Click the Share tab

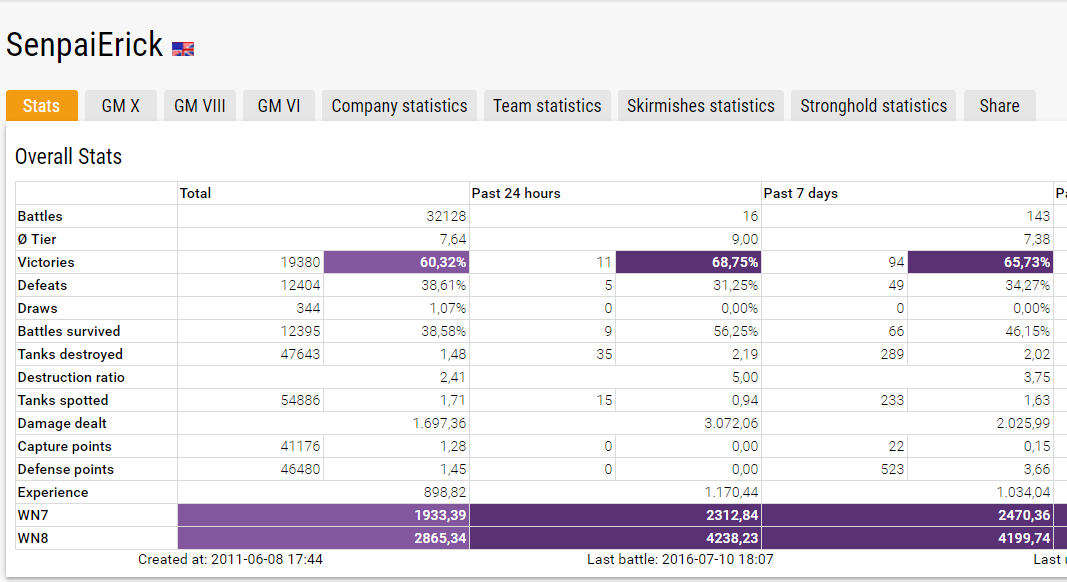(x=1000, y=106)
